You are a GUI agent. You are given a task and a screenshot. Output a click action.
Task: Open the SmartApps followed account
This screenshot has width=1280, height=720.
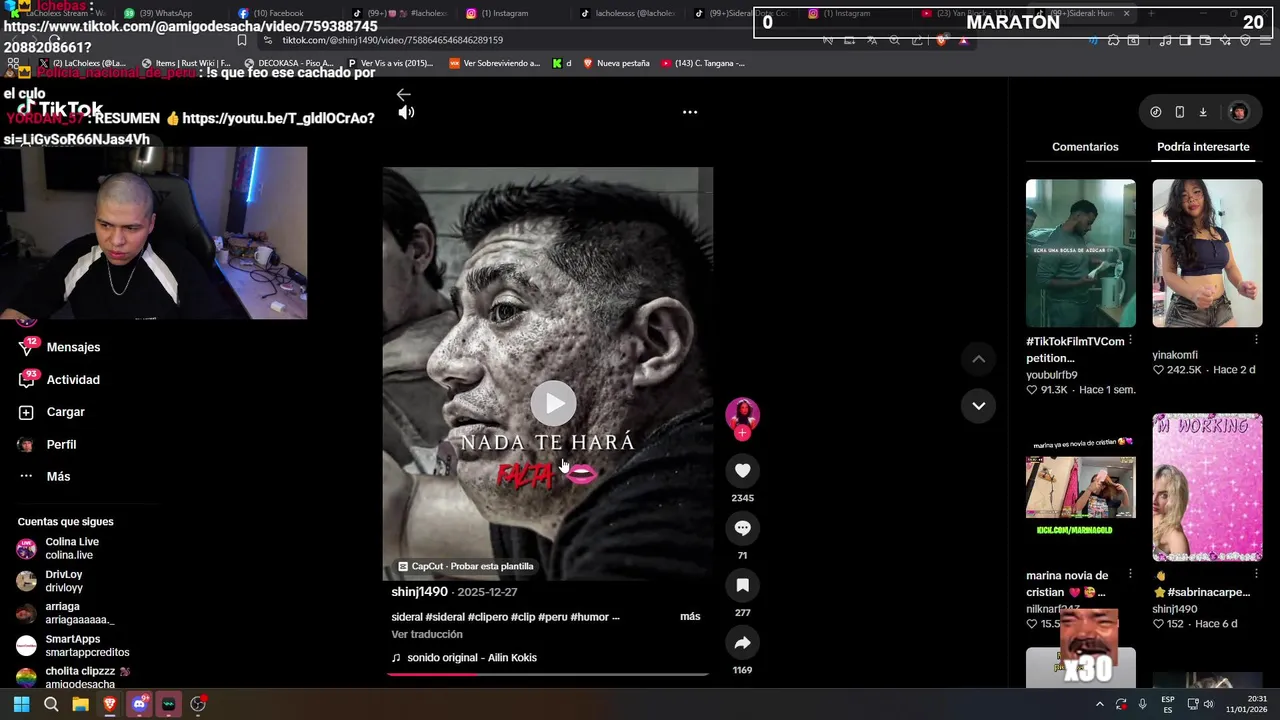73,646
